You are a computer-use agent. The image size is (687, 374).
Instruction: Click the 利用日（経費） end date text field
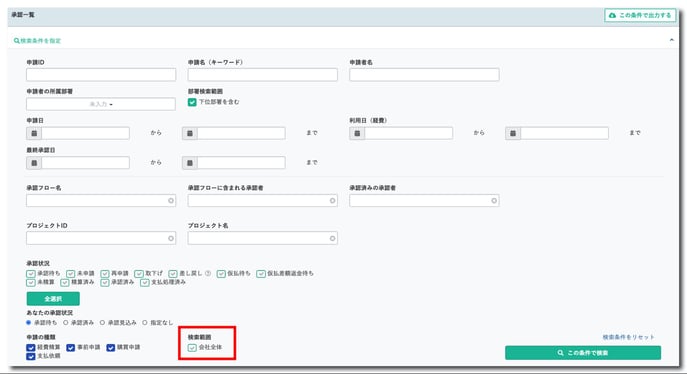564,133
